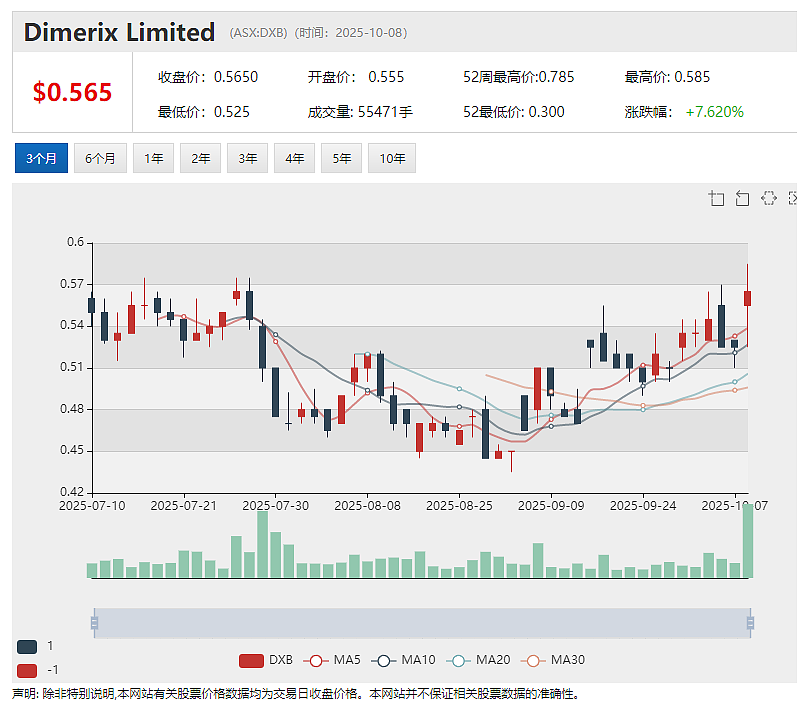Click the 2025-08-08 x-axis label
The image size is (811, 714).
[x=367, y=505]
